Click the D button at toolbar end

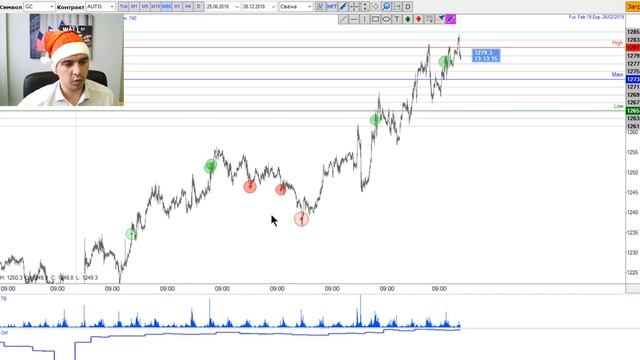point(407,7)
